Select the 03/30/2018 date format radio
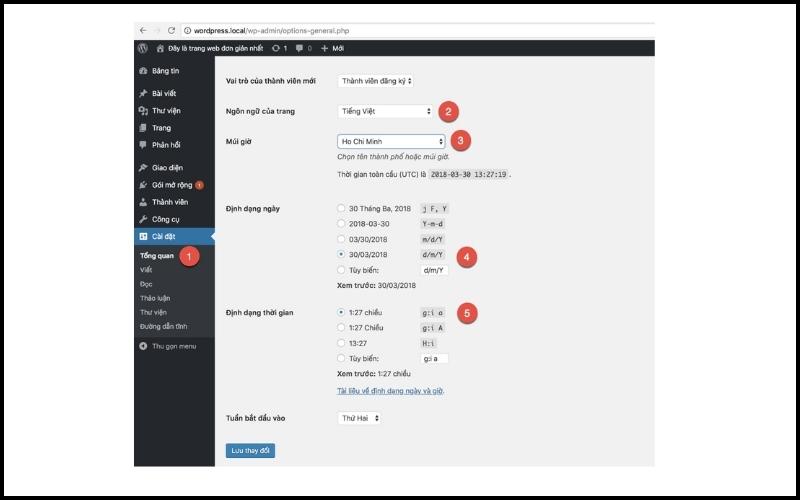 pyautogui.click(x=341, y=240)
